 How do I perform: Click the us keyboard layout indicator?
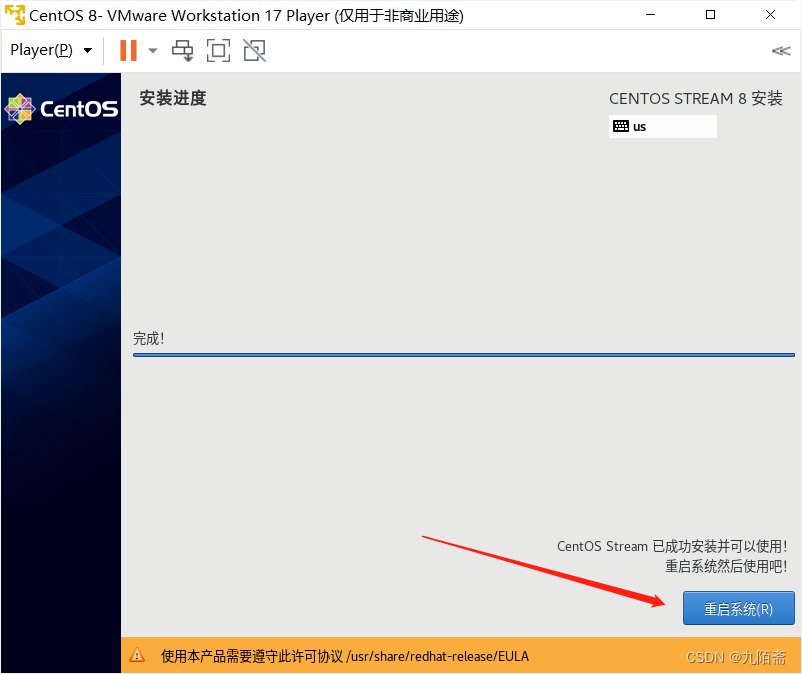662,126
